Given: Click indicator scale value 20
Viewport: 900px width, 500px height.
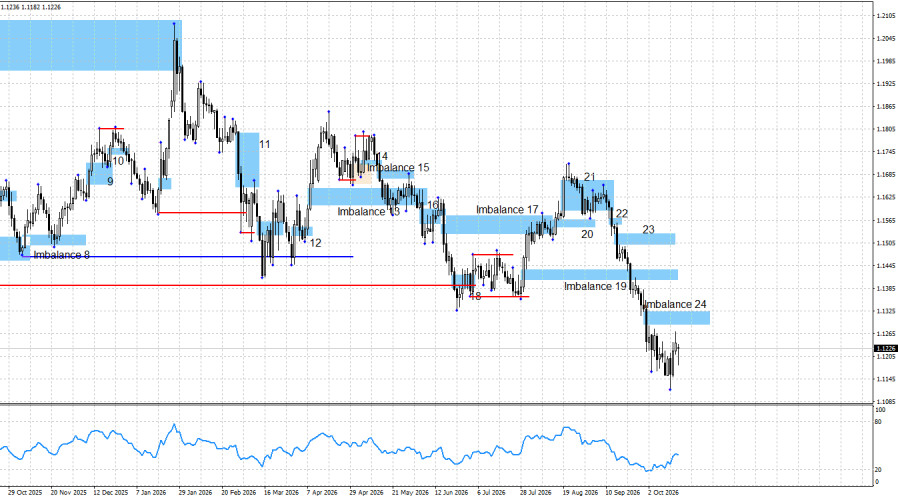Looking at the screenshot, I should coord(878,470).
